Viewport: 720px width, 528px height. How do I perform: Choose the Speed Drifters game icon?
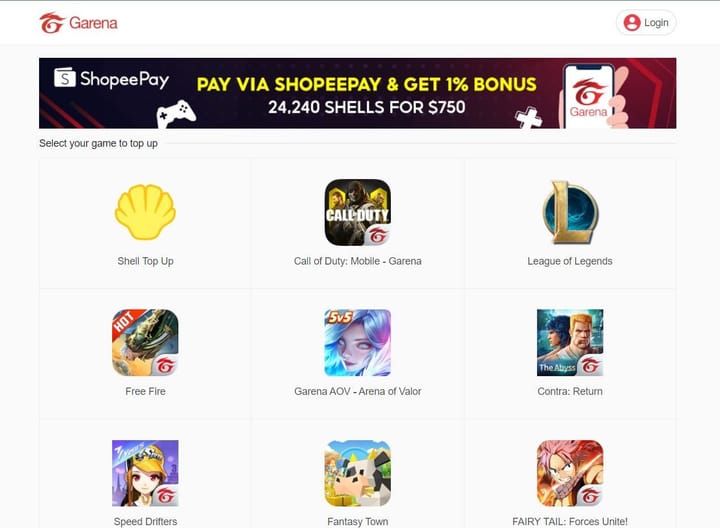[x=145, y=473]
